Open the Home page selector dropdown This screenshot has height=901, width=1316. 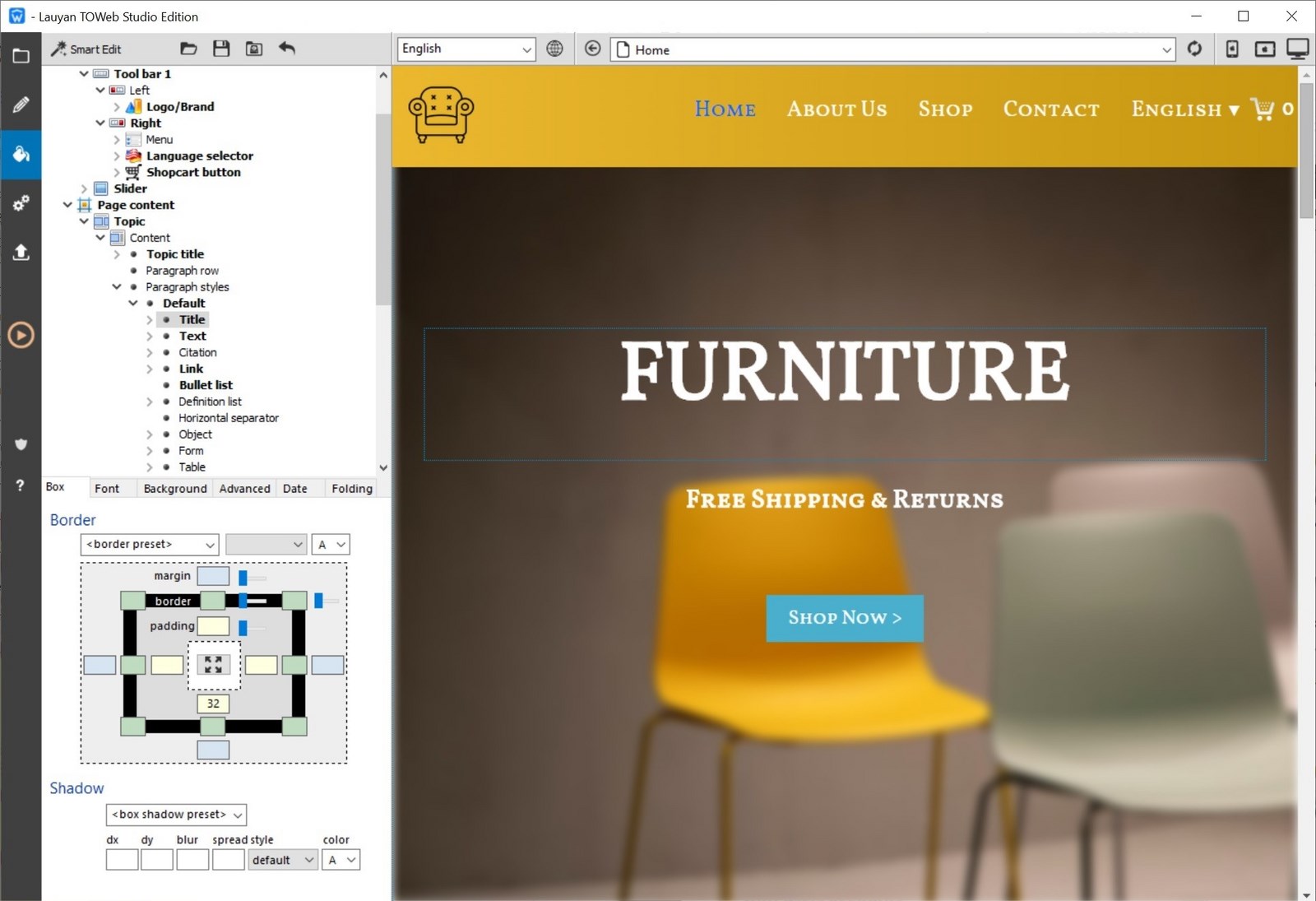point(893,49)
